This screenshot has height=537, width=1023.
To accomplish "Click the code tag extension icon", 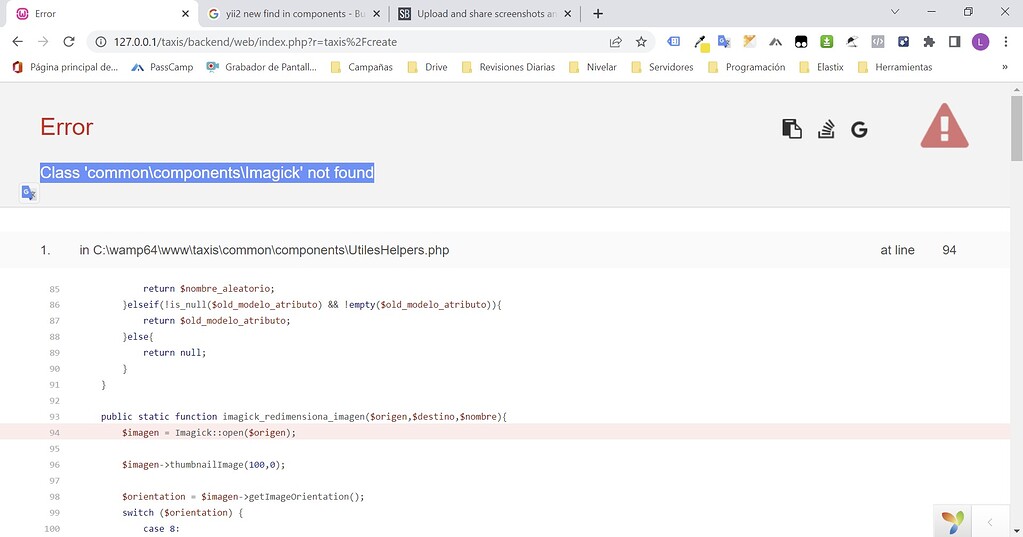I will tap(878, 42).
